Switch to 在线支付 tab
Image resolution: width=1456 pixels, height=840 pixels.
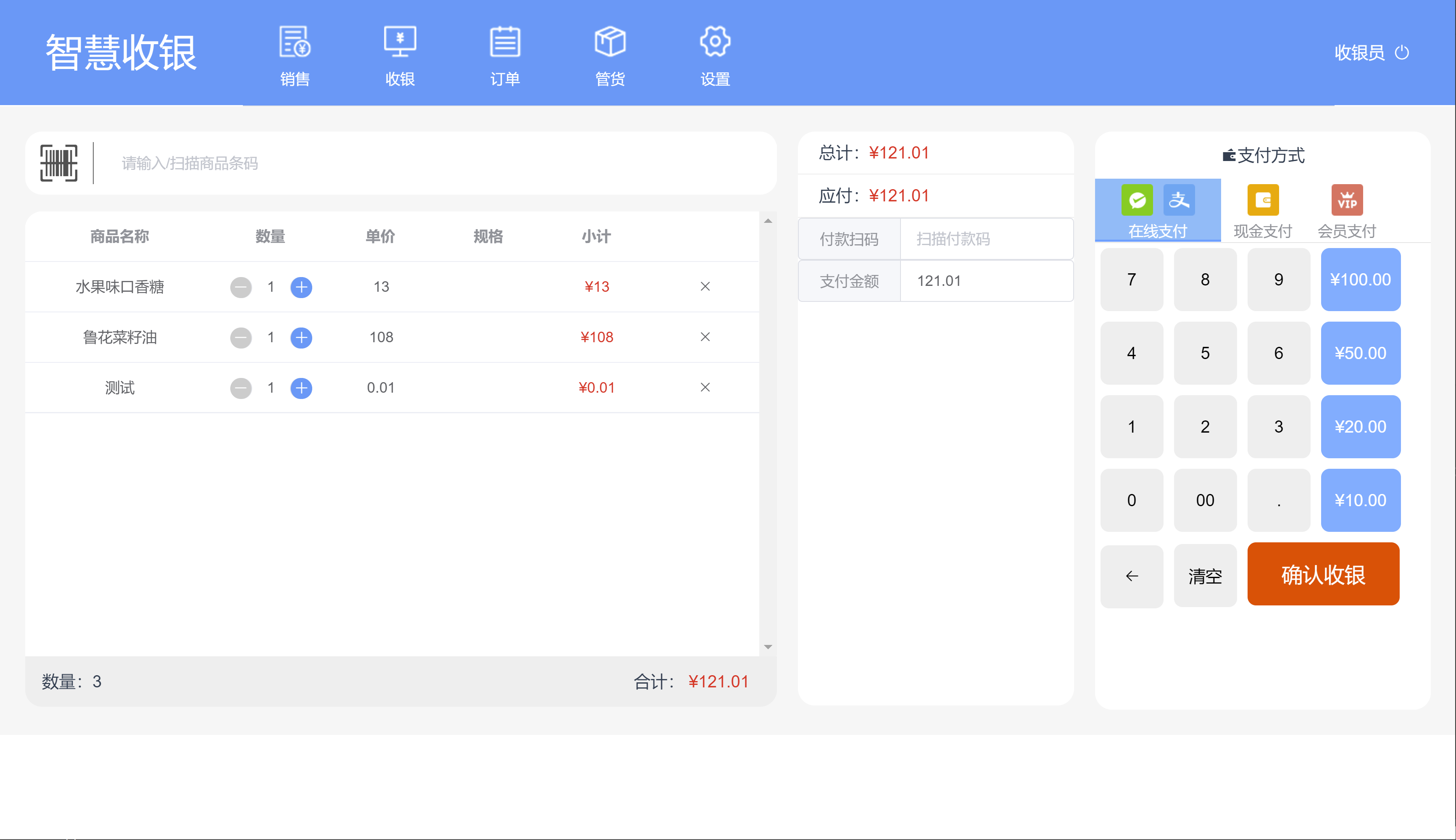1157,210
